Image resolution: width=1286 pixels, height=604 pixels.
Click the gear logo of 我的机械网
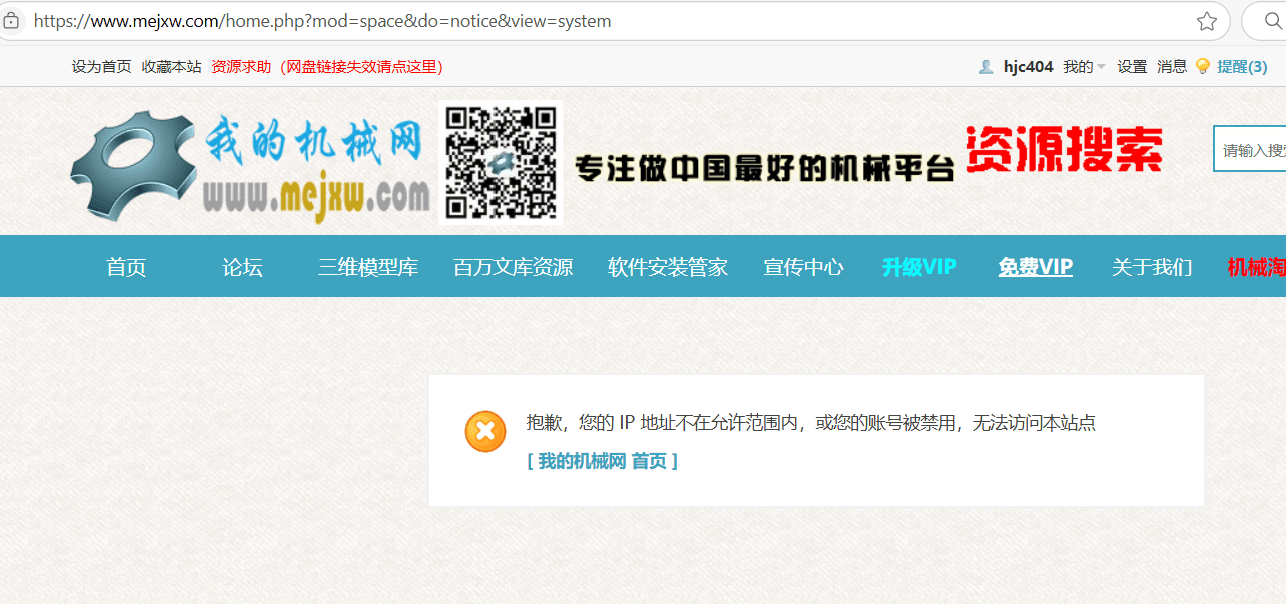(133, 165)
